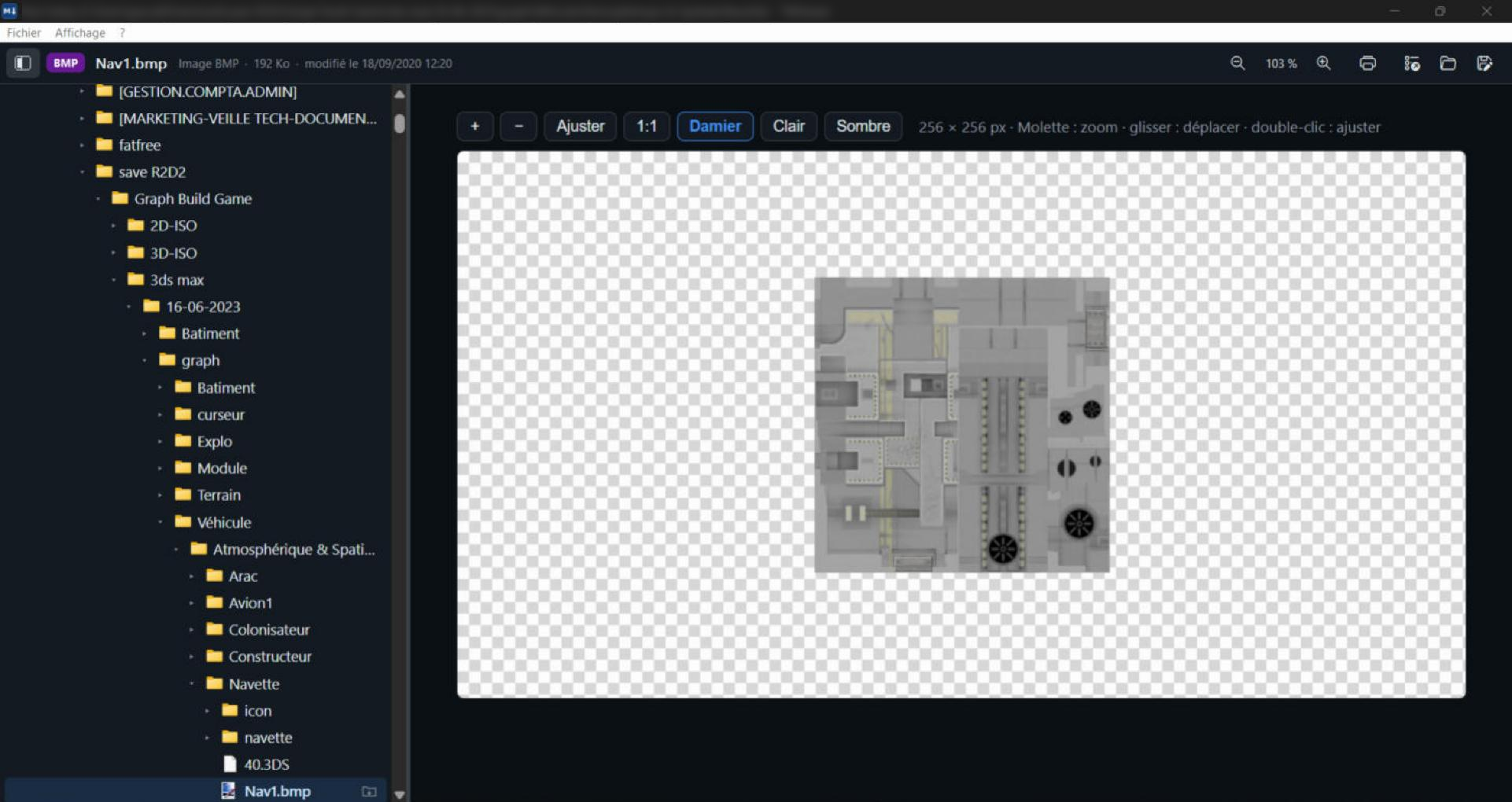This screenshot has height=802, width=1512.
Task: Click the file tree scrollbar up arrow
Action: click(400, 94)
